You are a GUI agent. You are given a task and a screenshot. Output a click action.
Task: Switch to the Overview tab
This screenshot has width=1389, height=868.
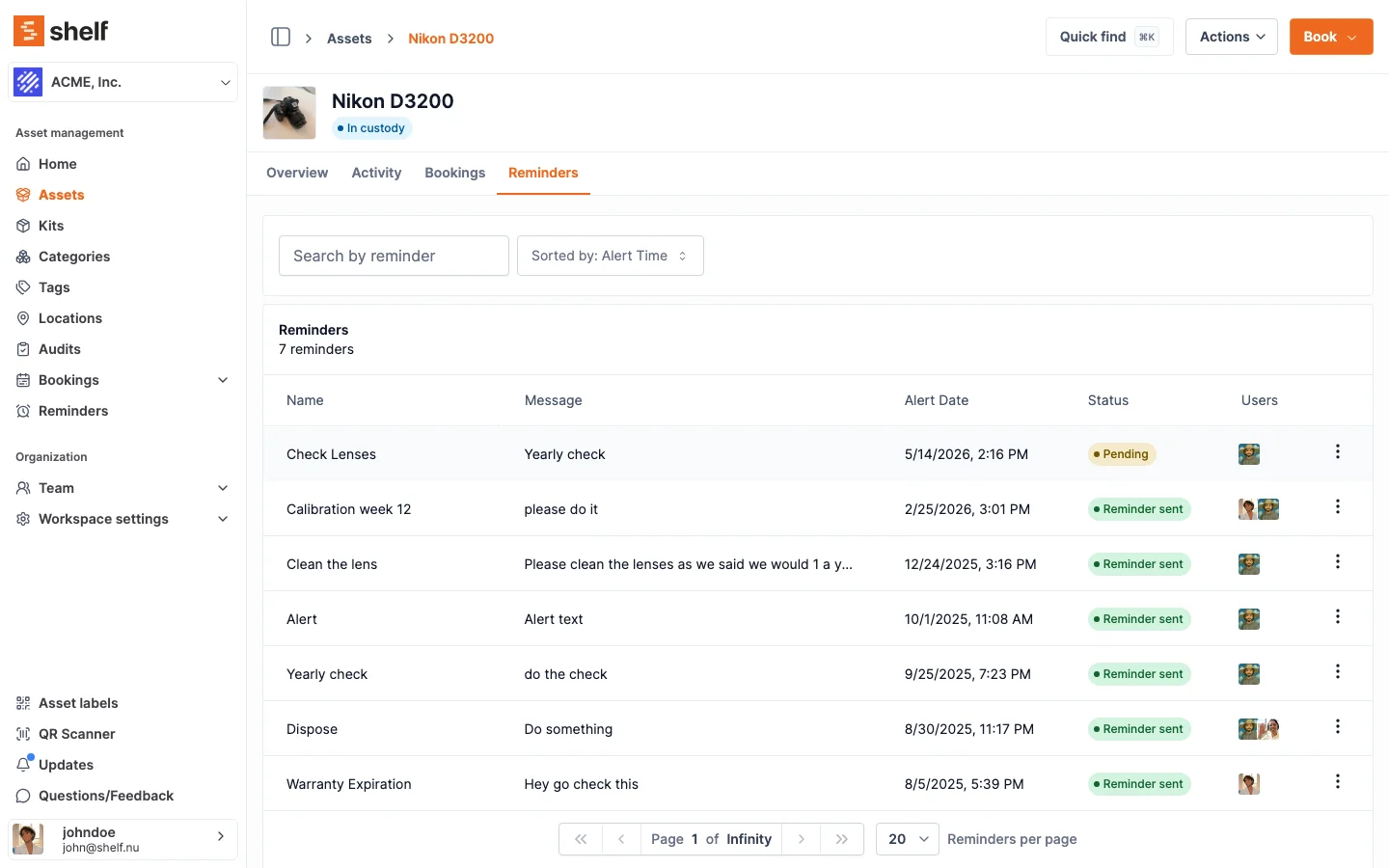[x=297, y=173]
